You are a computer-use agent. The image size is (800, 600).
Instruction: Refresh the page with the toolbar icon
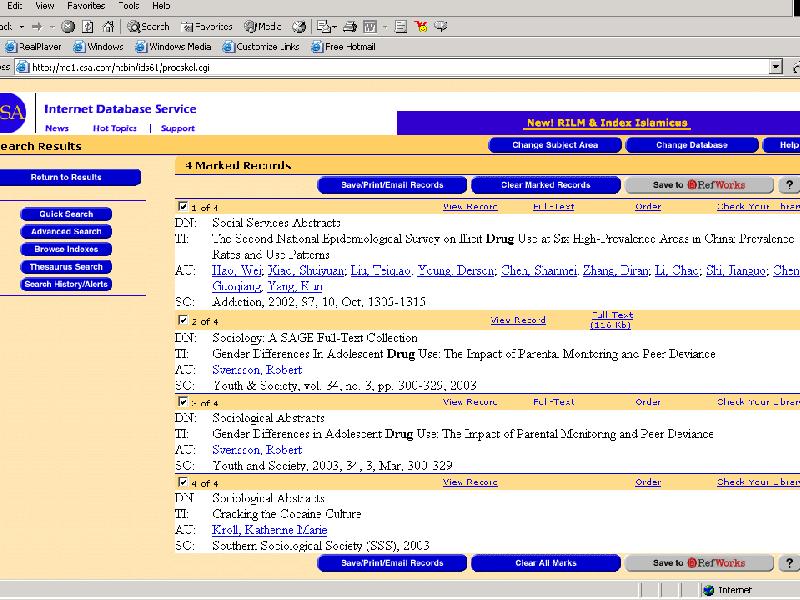point(88,27)
